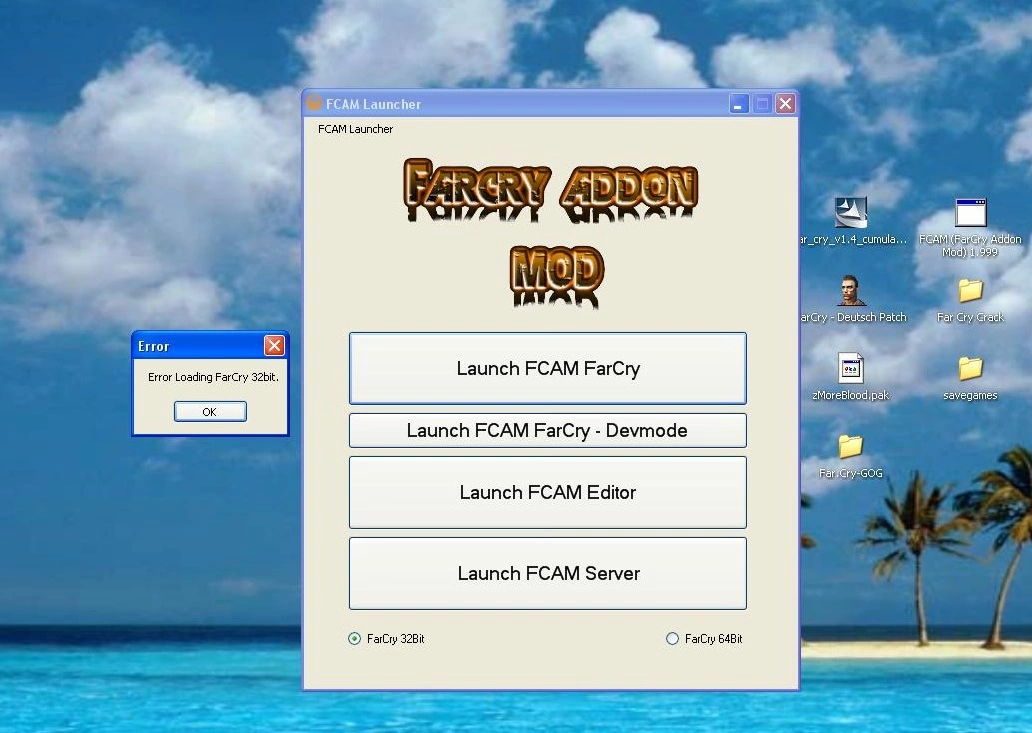Open the FCAM Launcher menu item

[355, 129]
